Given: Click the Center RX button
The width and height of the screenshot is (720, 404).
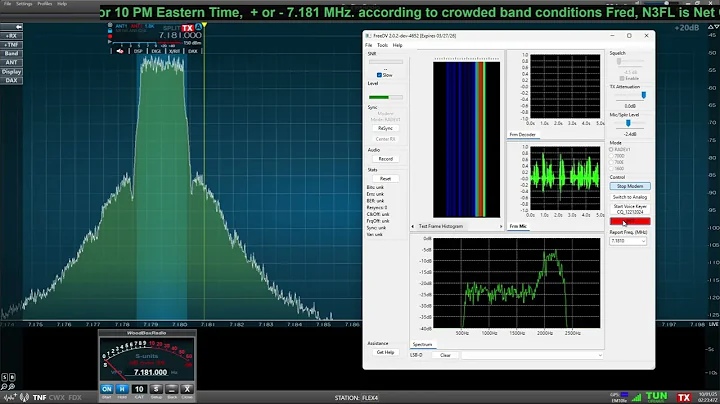Looking at the screenshot, I should (386, 139).
